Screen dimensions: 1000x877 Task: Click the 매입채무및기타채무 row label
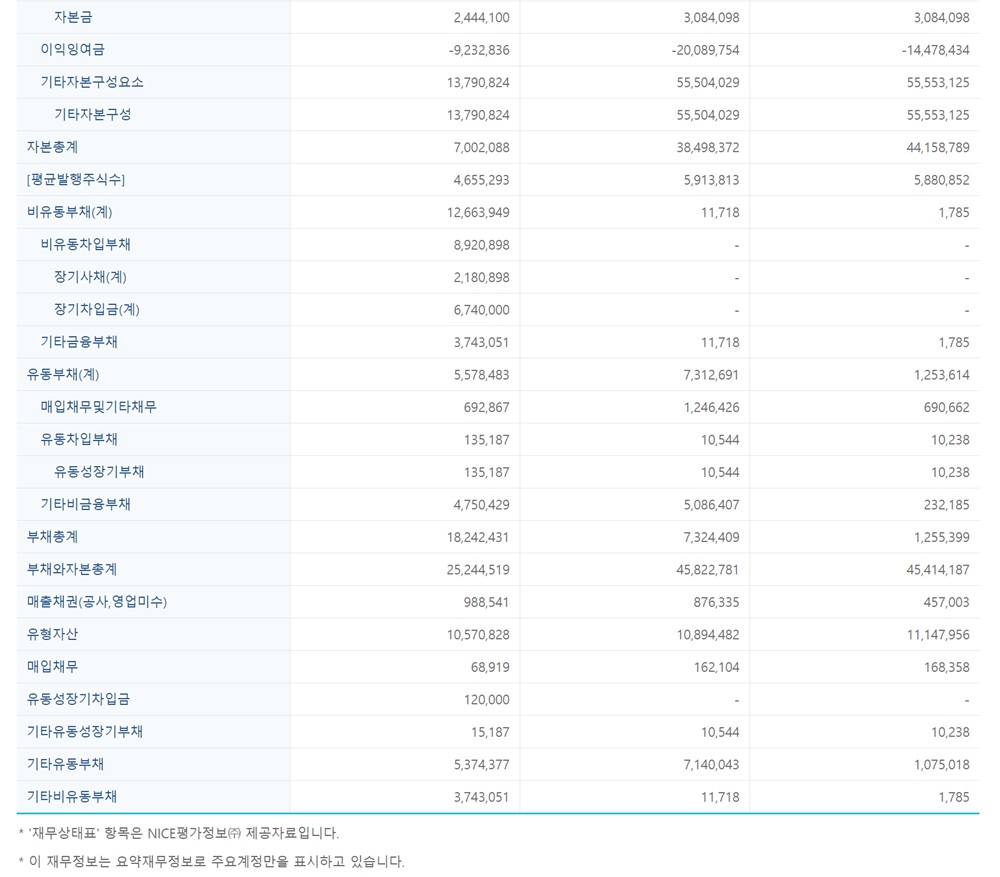click(x=99, y=407)
